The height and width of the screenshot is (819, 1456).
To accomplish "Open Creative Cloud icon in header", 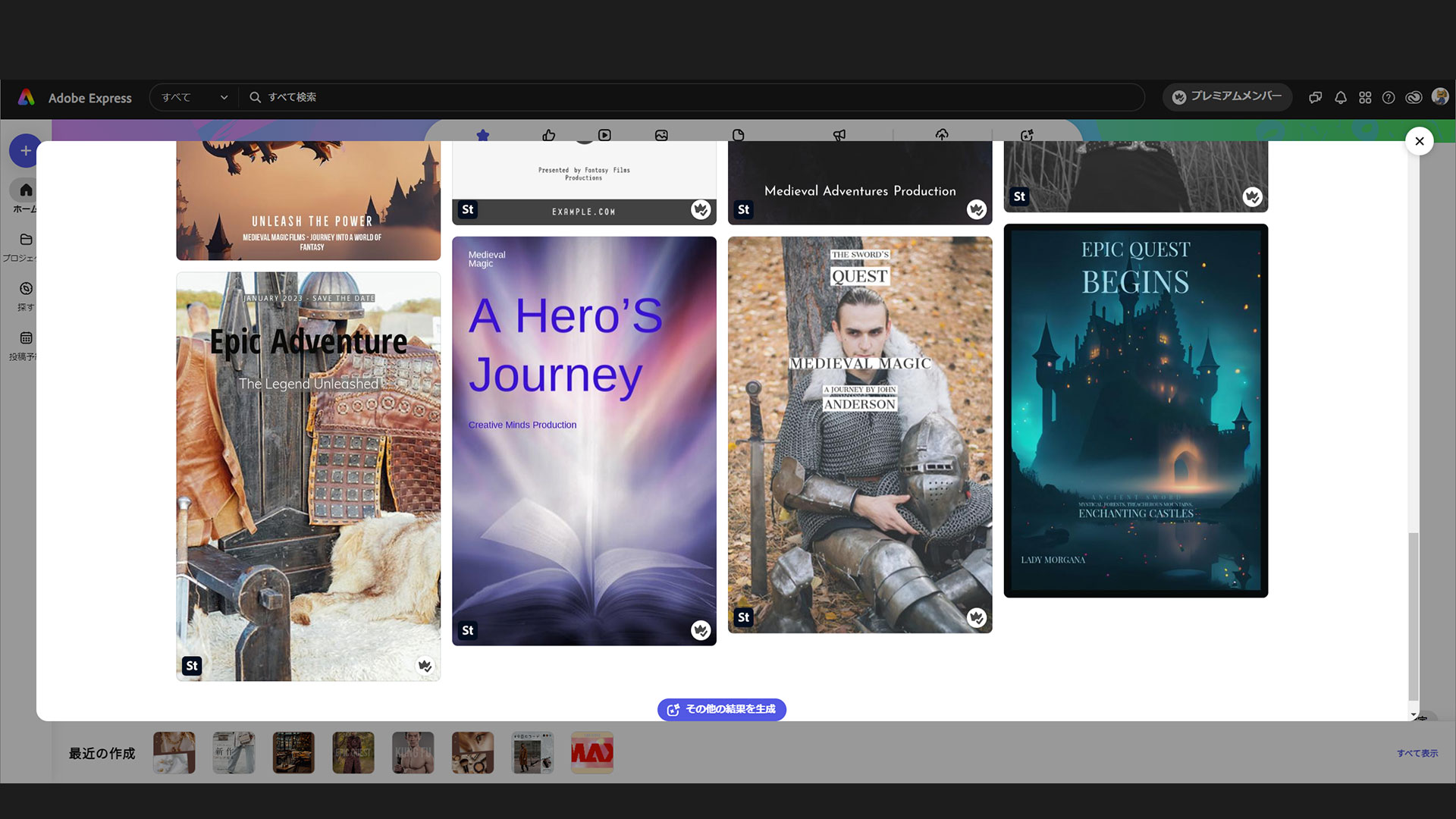I will 1414,98.
